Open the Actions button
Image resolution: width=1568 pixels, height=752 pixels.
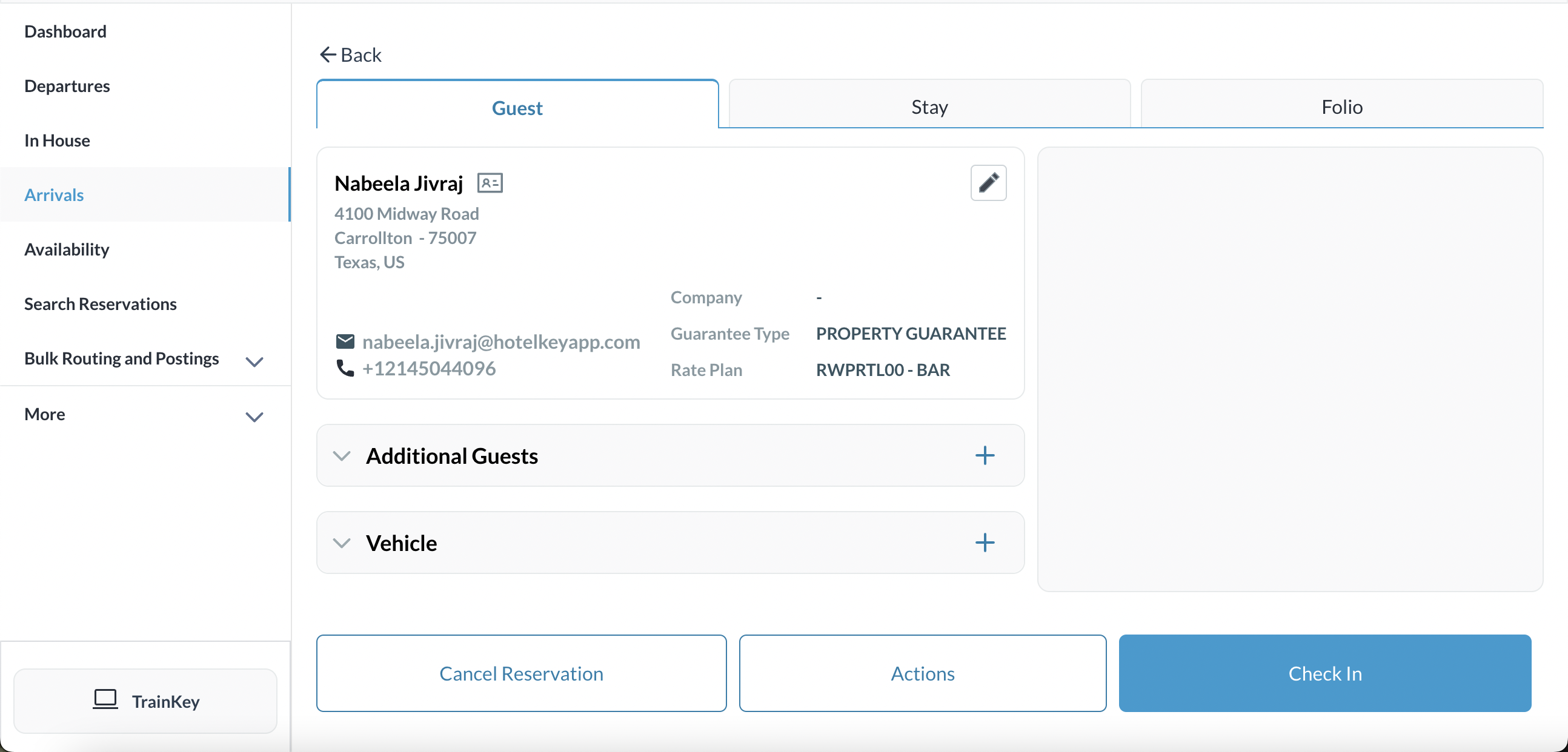[x=922, y=673]
